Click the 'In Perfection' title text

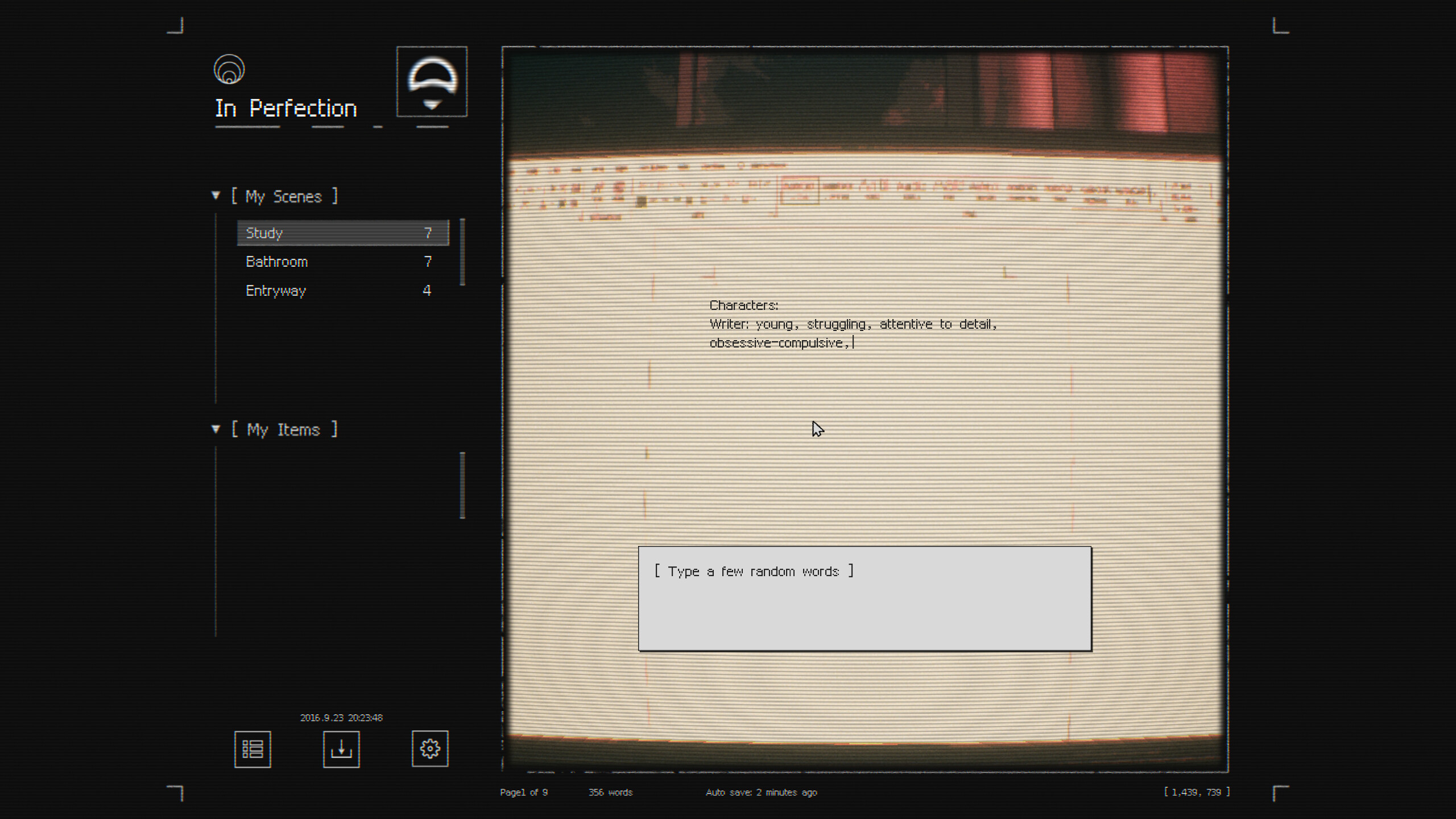286,108
